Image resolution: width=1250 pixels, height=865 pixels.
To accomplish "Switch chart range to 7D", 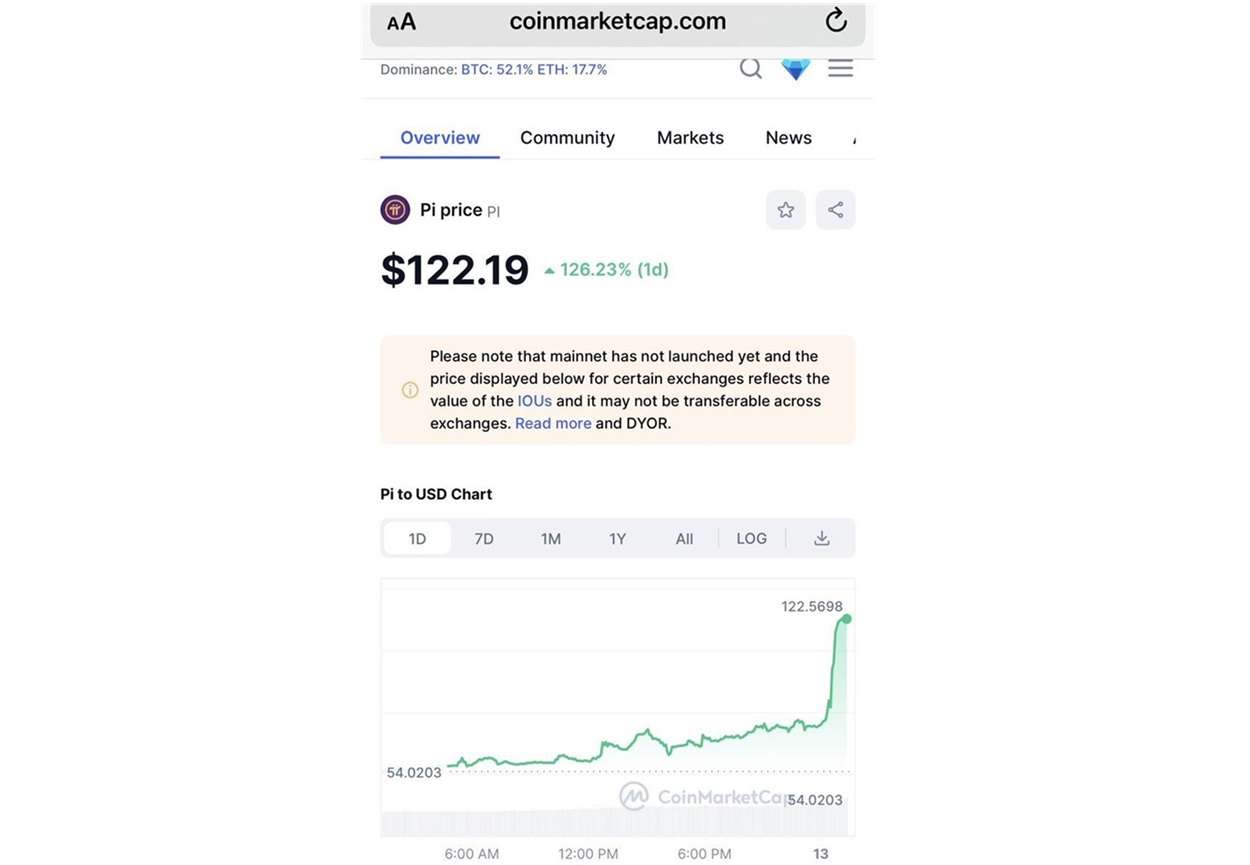I will click(484, 538).
